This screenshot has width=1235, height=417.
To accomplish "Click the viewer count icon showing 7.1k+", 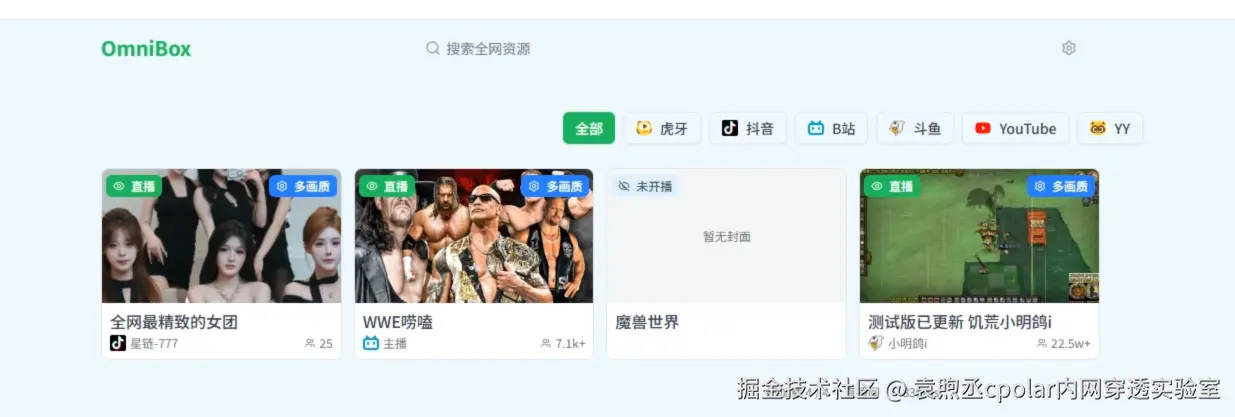I will tap(546, 343).
